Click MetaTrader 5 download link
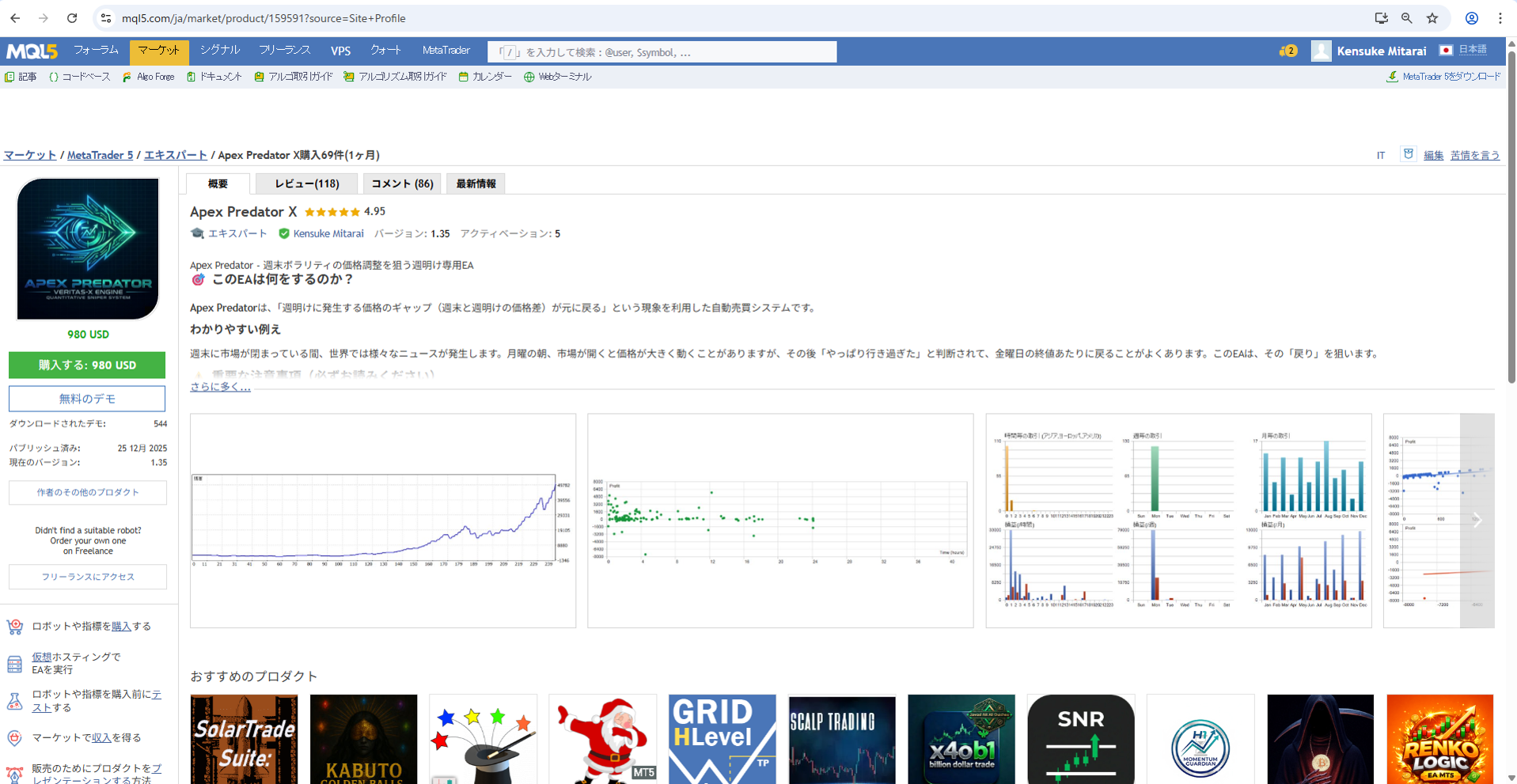The height and width of the screenshot is (784, 1517). click(x=1443, y=77)
